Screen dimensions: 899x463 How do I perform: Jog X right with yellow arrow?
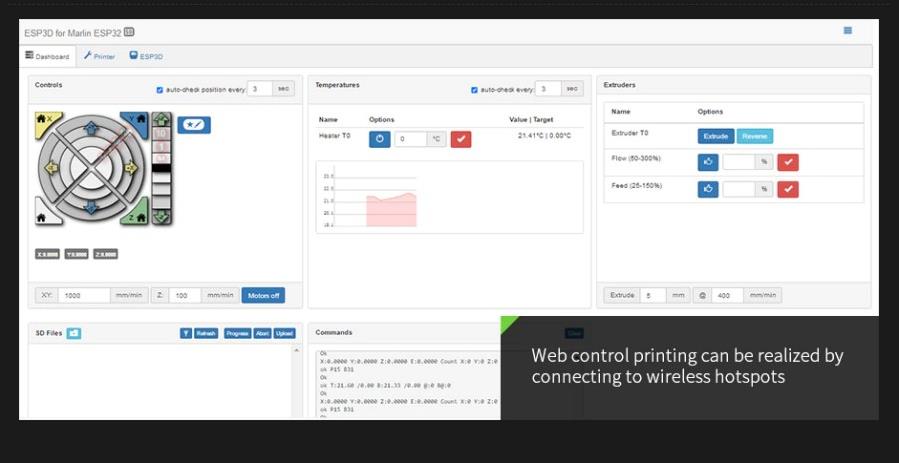[x=131, y=168]
